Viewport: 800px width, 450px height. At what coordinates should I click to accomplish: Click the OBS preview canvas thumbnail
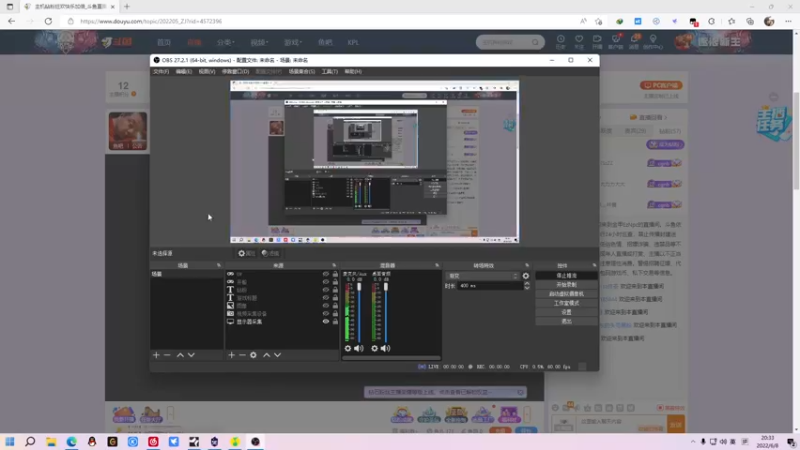[374, 162]
